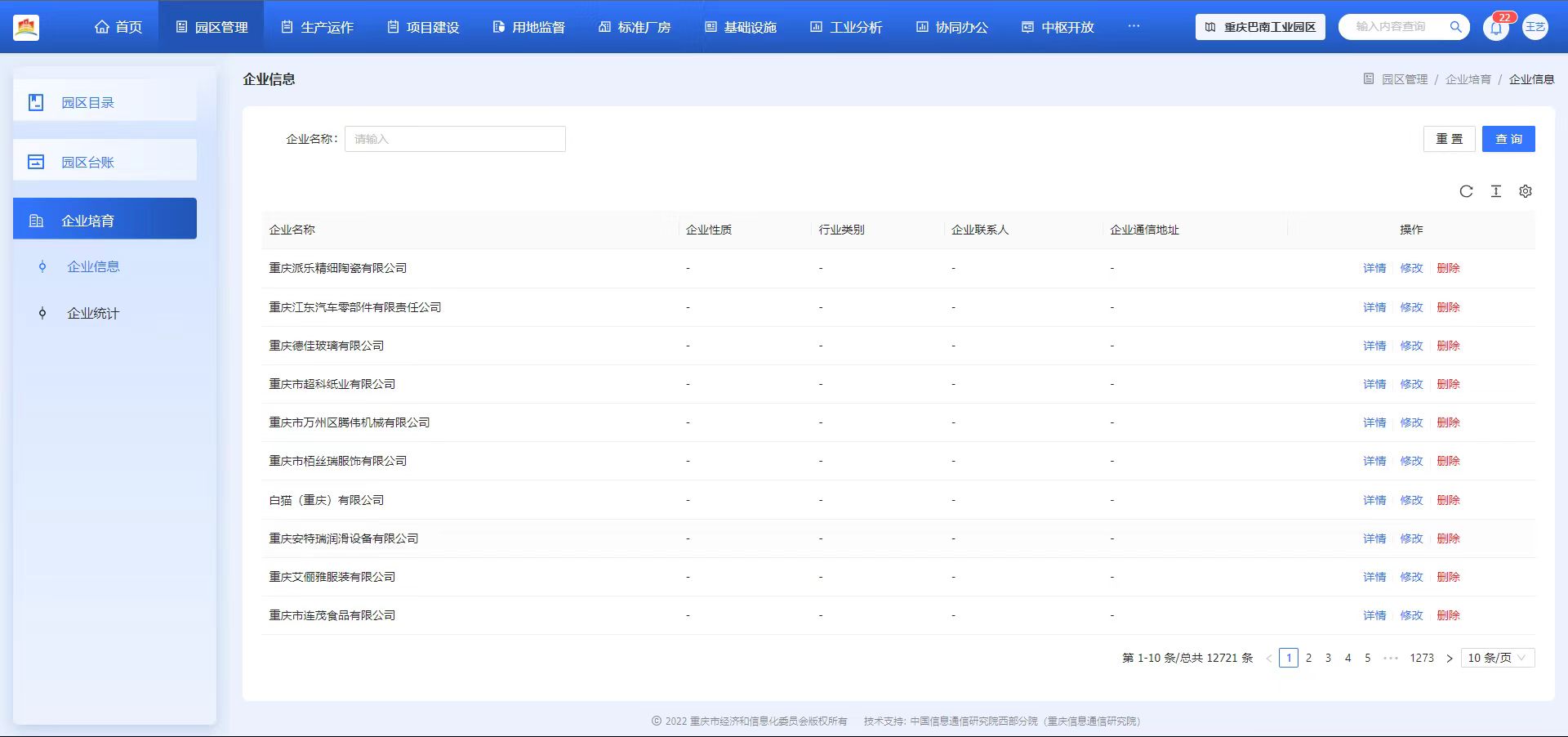Select 企业统计 in sidebar
Image resolution: width=1568 pixels, height=737 pixels.
coord(93,314)
